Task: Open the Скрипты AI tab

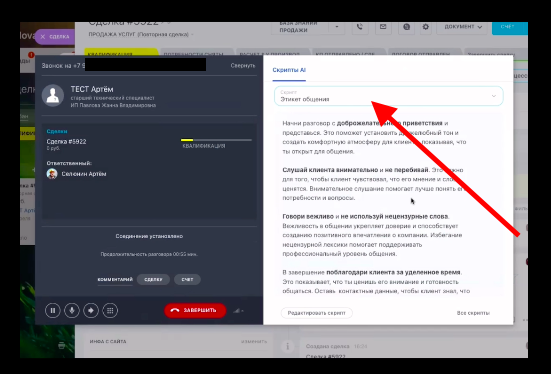Action: tap(289, 70)
